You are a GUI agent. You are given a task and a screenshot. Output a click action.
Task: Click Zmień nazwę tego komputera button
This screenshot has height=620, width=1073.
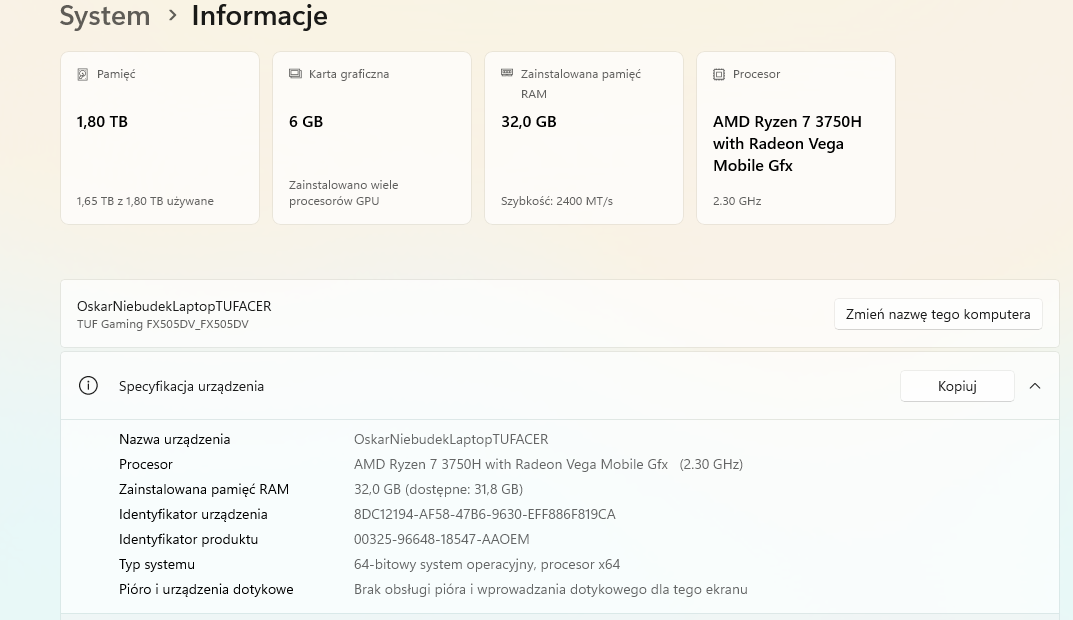(x=938, y=314)
